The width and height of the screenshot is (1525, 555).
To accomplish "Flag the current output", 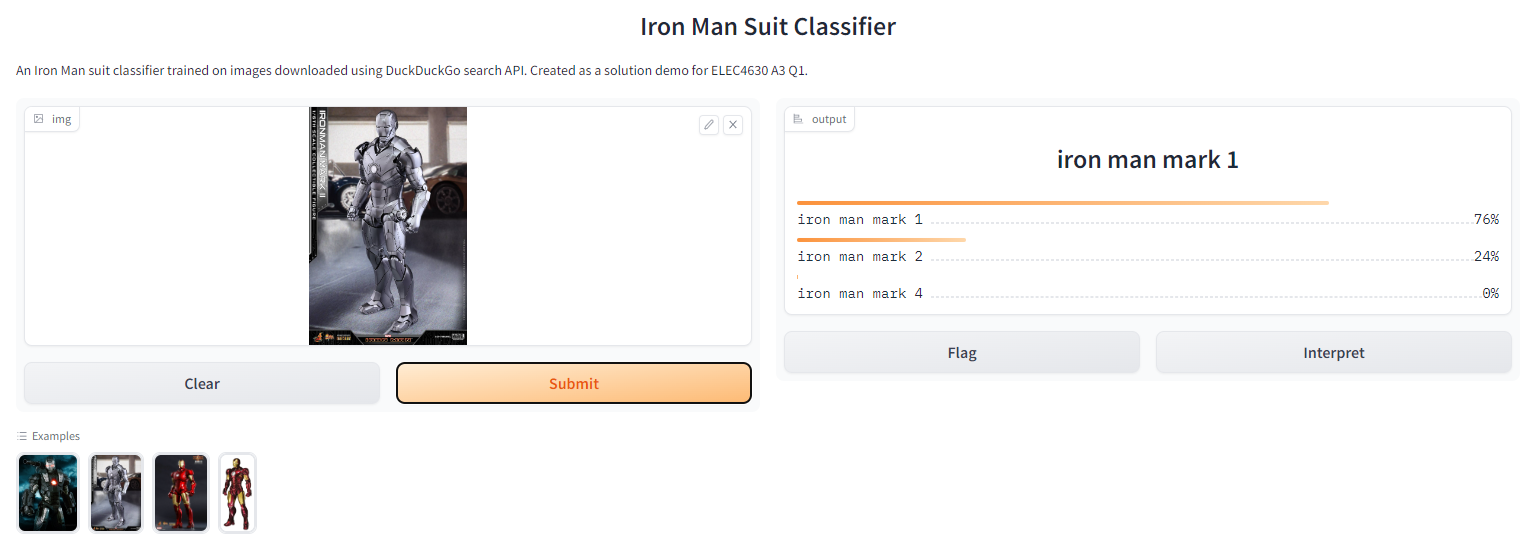I will point(961,352).
